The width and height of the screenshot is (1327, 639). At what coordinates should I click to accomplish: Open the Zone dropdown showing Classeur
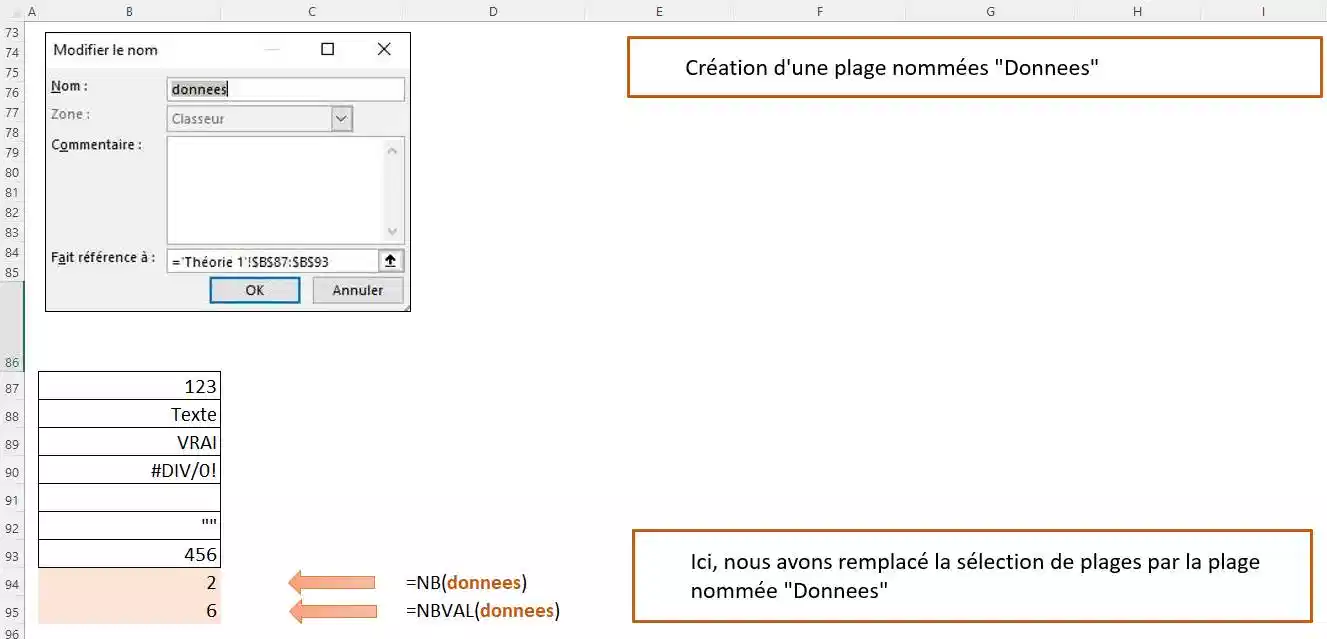(341, 119)
